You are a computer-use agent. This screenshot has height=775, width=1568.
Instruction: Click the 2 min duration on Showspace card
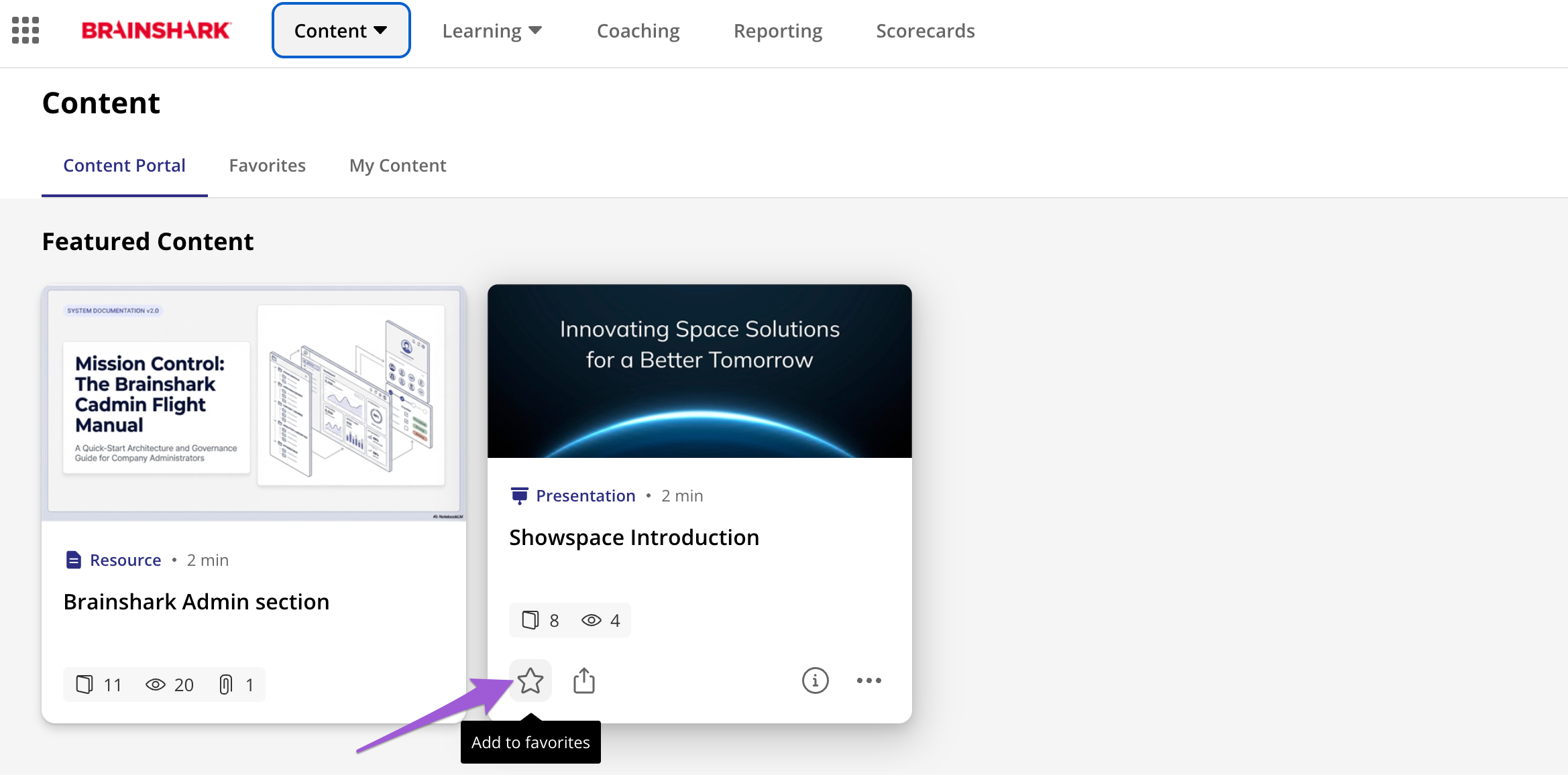(x=682, y=495)
